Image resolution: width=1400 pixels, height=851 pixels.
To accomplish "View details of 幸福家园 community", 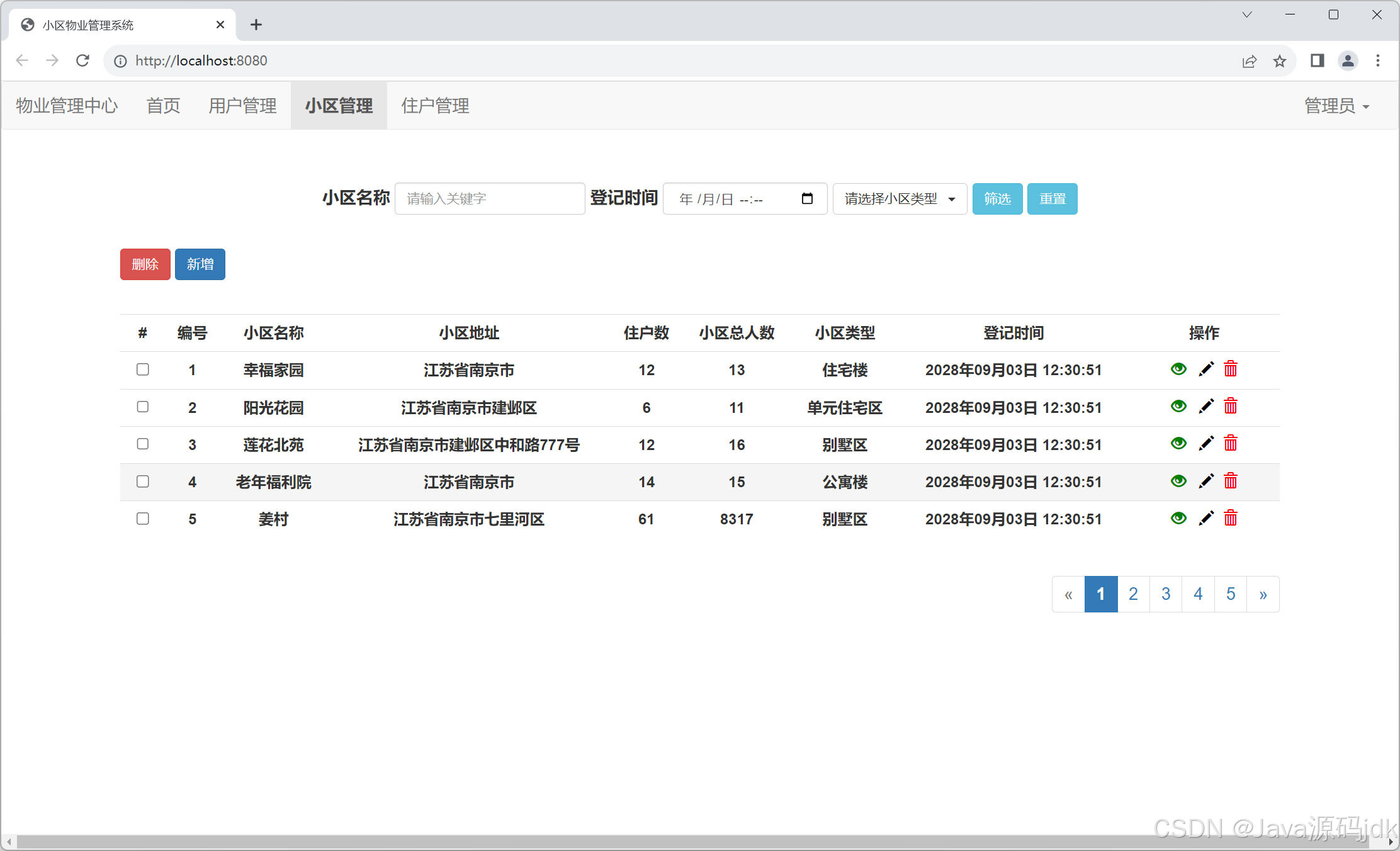I will point(1178,369).
